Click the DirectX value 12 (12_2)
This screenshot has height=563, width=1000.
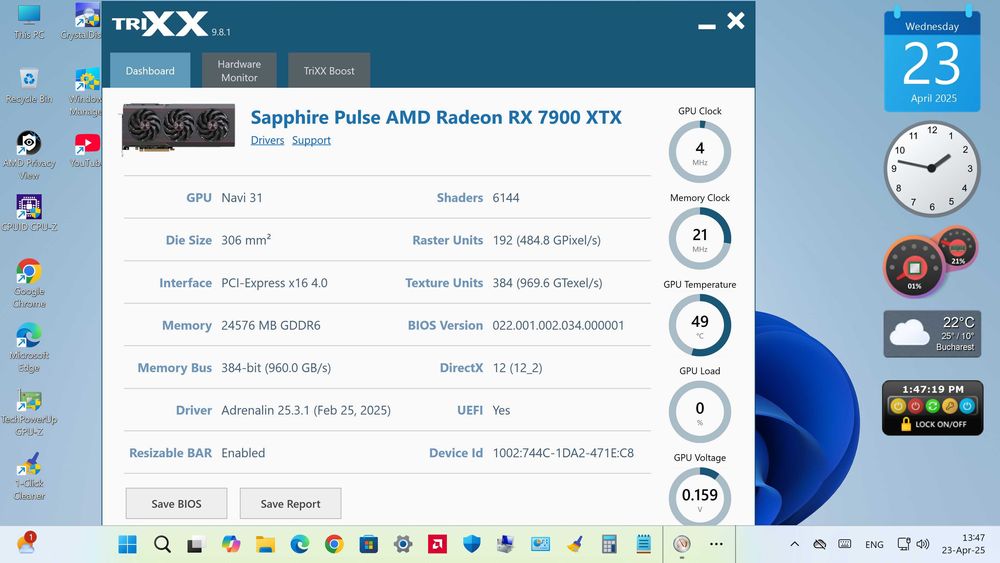click(517, 368)
